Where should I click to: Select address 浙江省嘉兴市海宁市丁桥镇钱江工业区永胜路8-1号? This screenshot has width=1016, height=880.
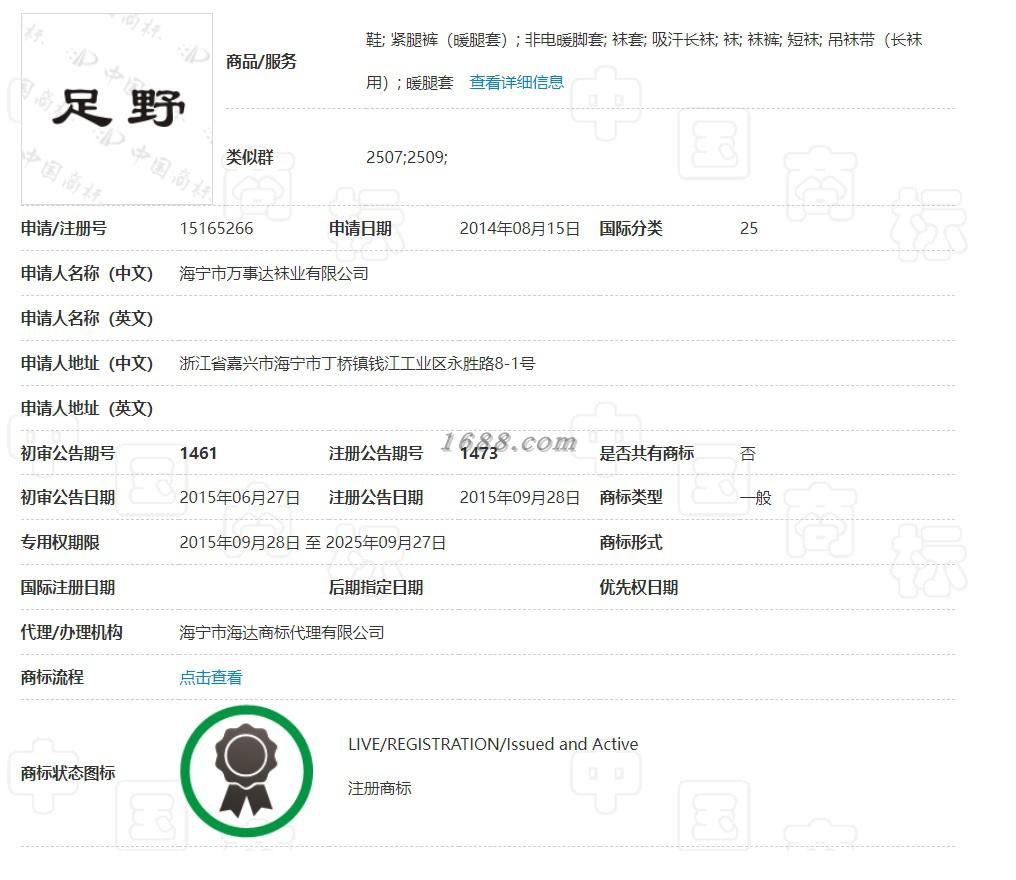coord(357,364)
